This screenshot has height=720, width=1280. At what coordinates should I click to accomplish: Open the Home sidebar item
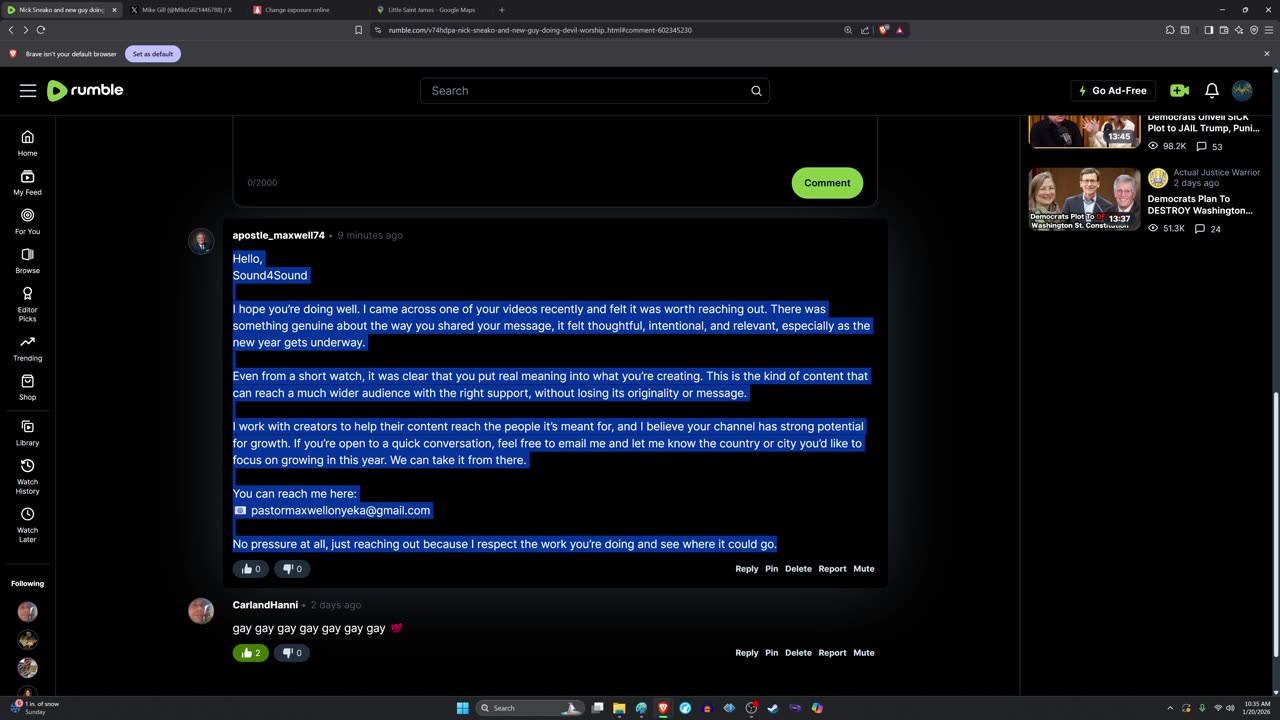(27, 143)
